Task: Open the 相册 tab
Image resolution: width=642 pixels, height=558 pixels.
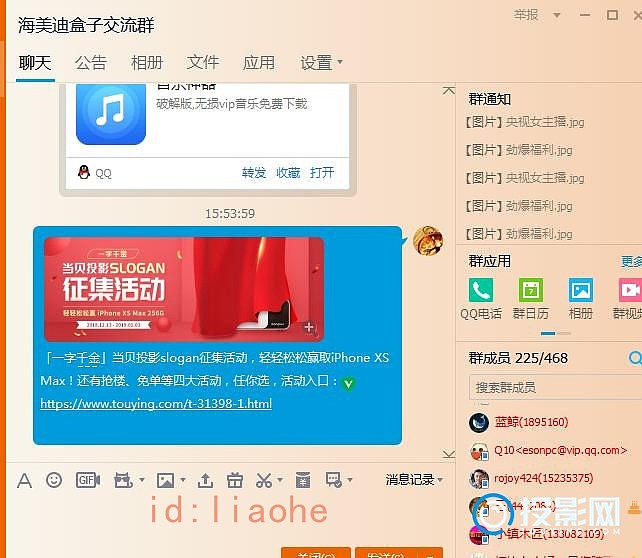Action: (147, 63)
